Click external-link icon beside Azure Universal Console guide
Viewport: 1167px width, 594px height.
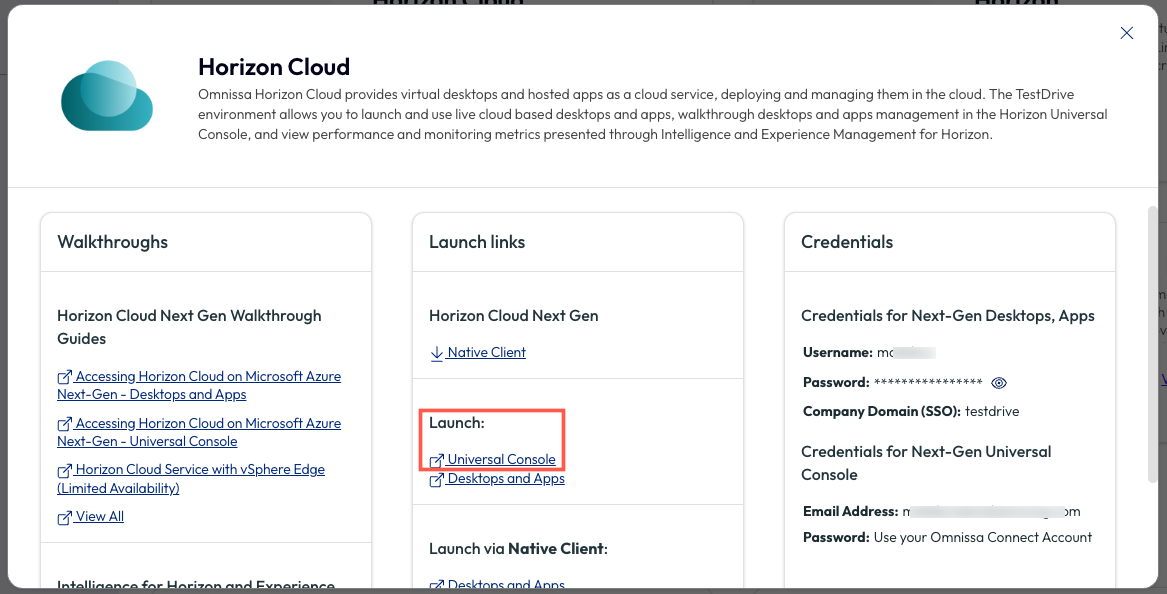tap(64, 425)
